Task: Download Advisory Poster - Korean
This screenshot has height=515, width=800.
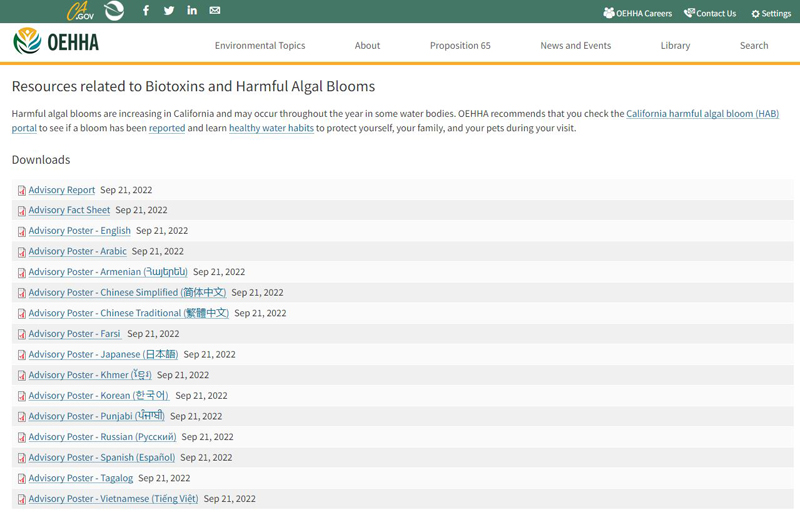Action: point(99,396)
